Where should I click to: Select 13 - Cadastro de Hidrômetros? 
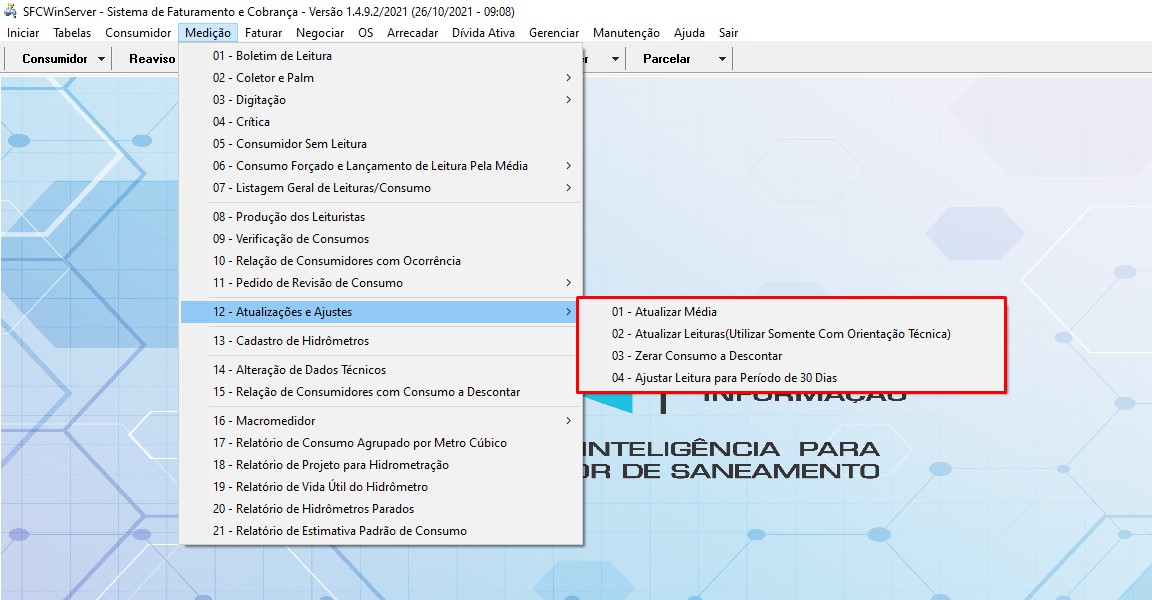point(290,341)
